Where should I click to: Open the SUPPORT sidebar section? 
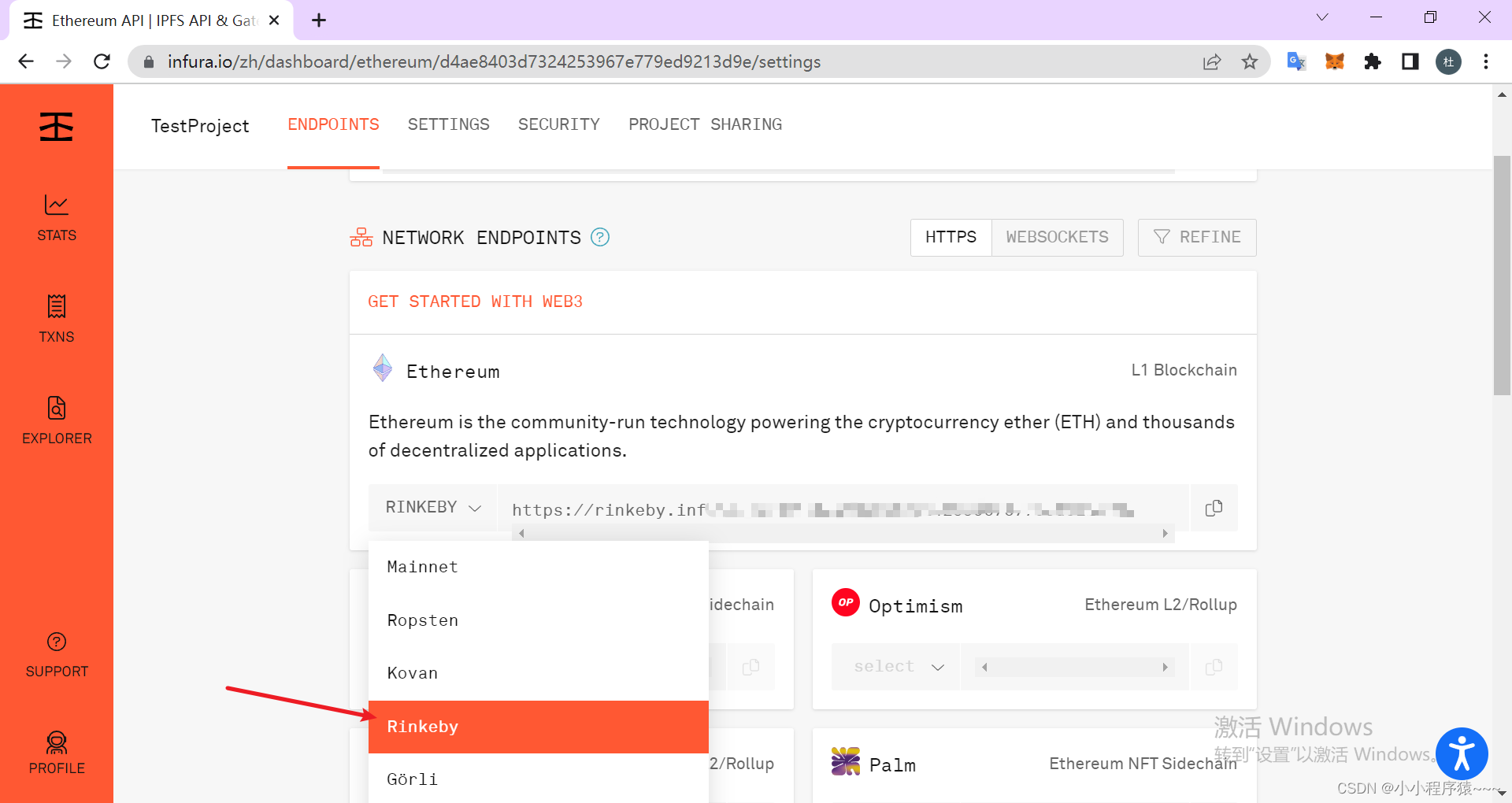[57, 655]
